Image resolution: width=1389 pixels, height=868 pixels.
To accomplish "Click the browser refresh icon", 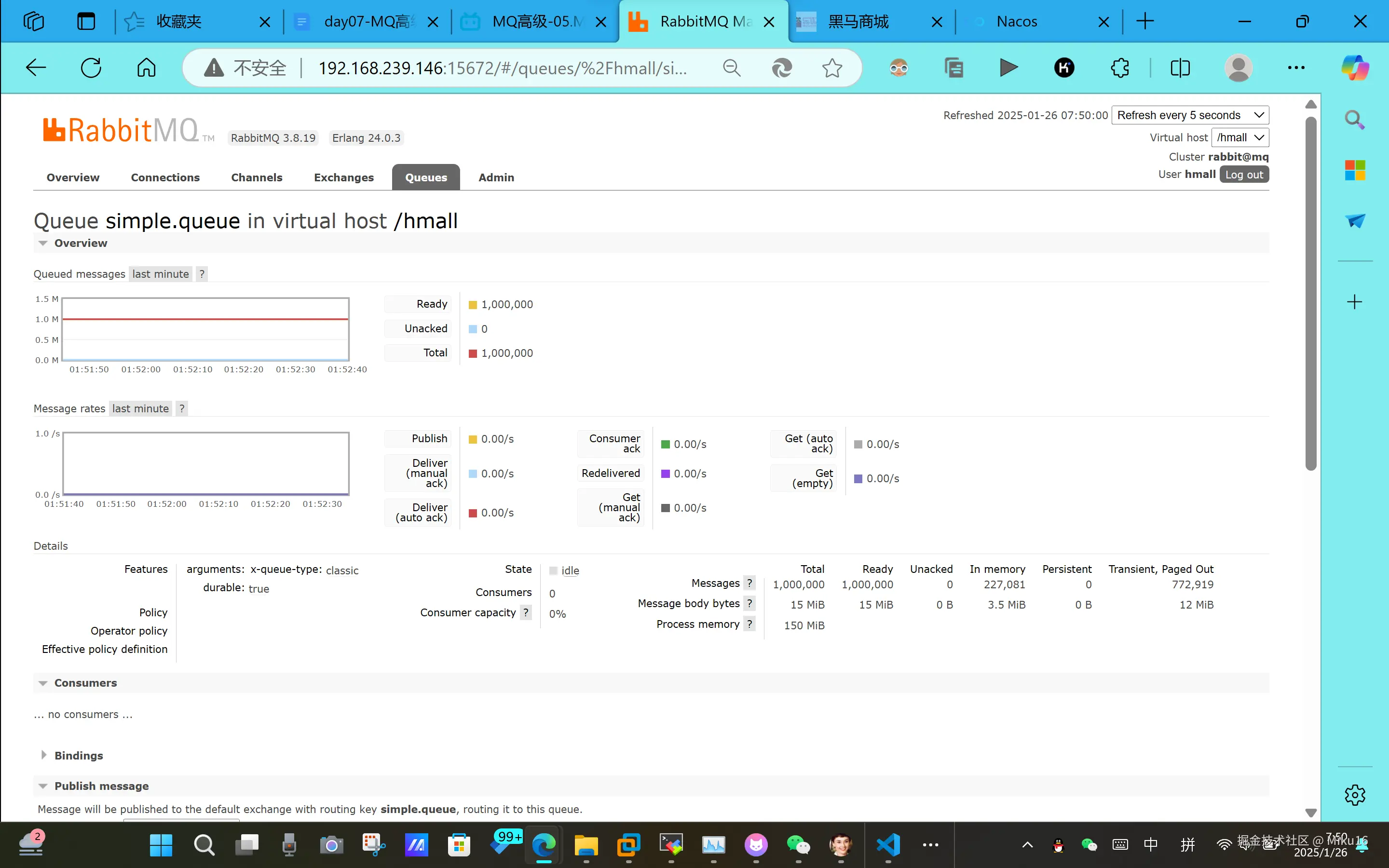I will (91, 68).
